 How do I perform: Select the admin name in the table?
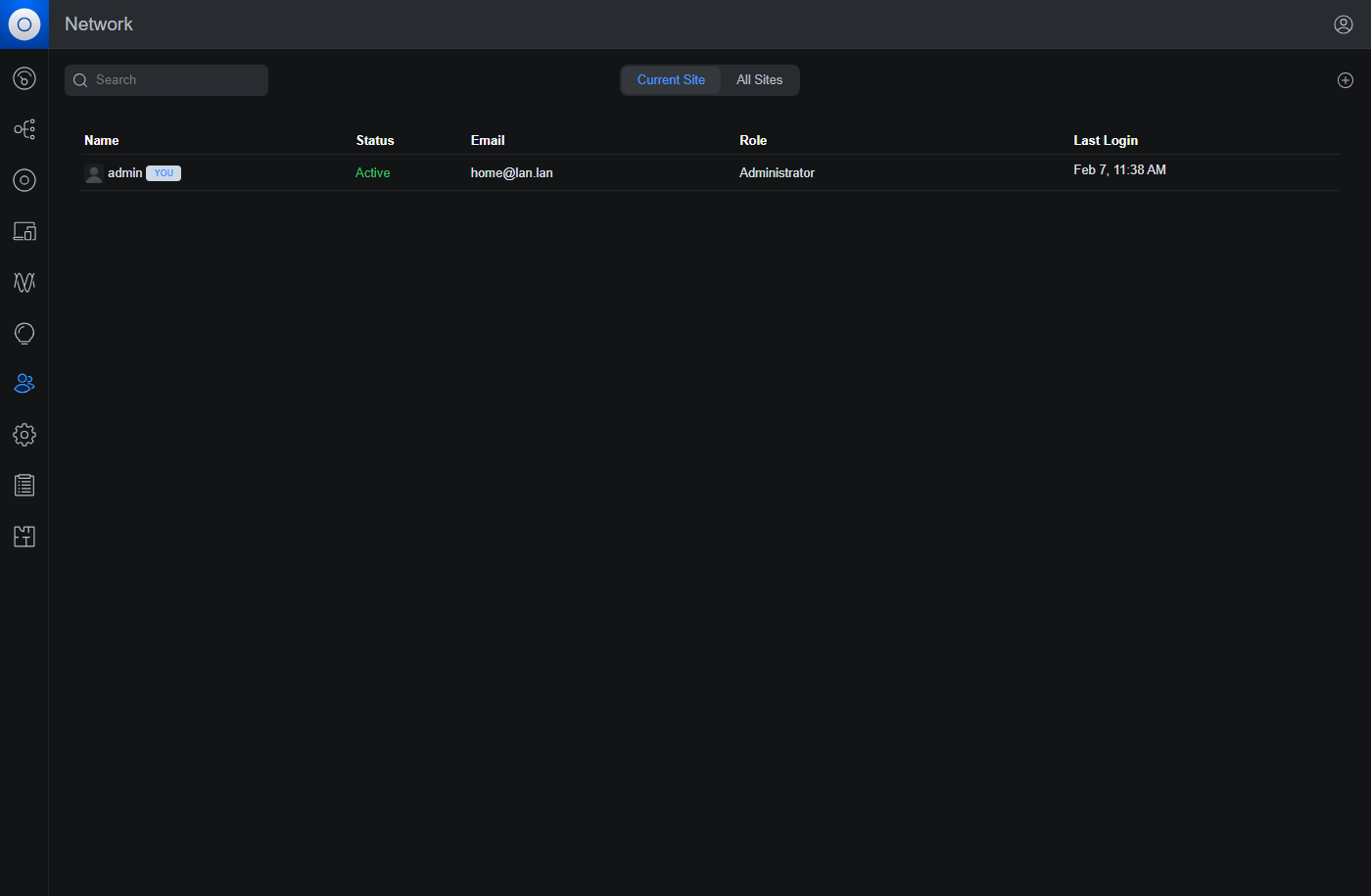[125, 172]
